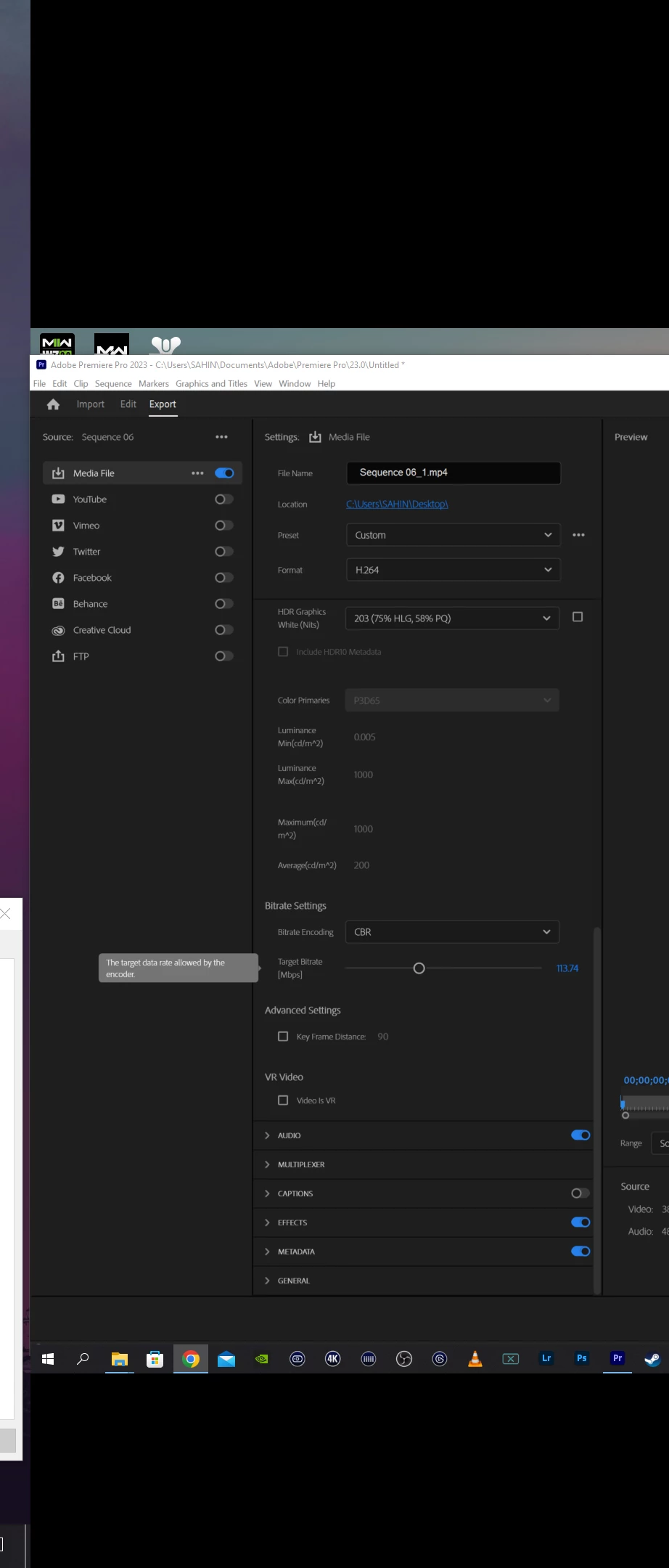Open the C:\Users\SAHIN\Desktop\ location link

(x=397, y=505)
